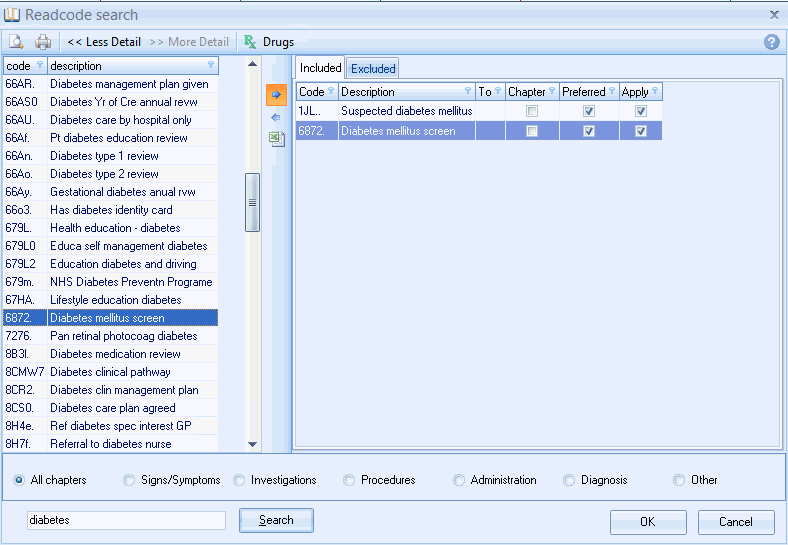788x545 pixels.
Task: Click the Readcode search book icon
Action: [12, 15]
